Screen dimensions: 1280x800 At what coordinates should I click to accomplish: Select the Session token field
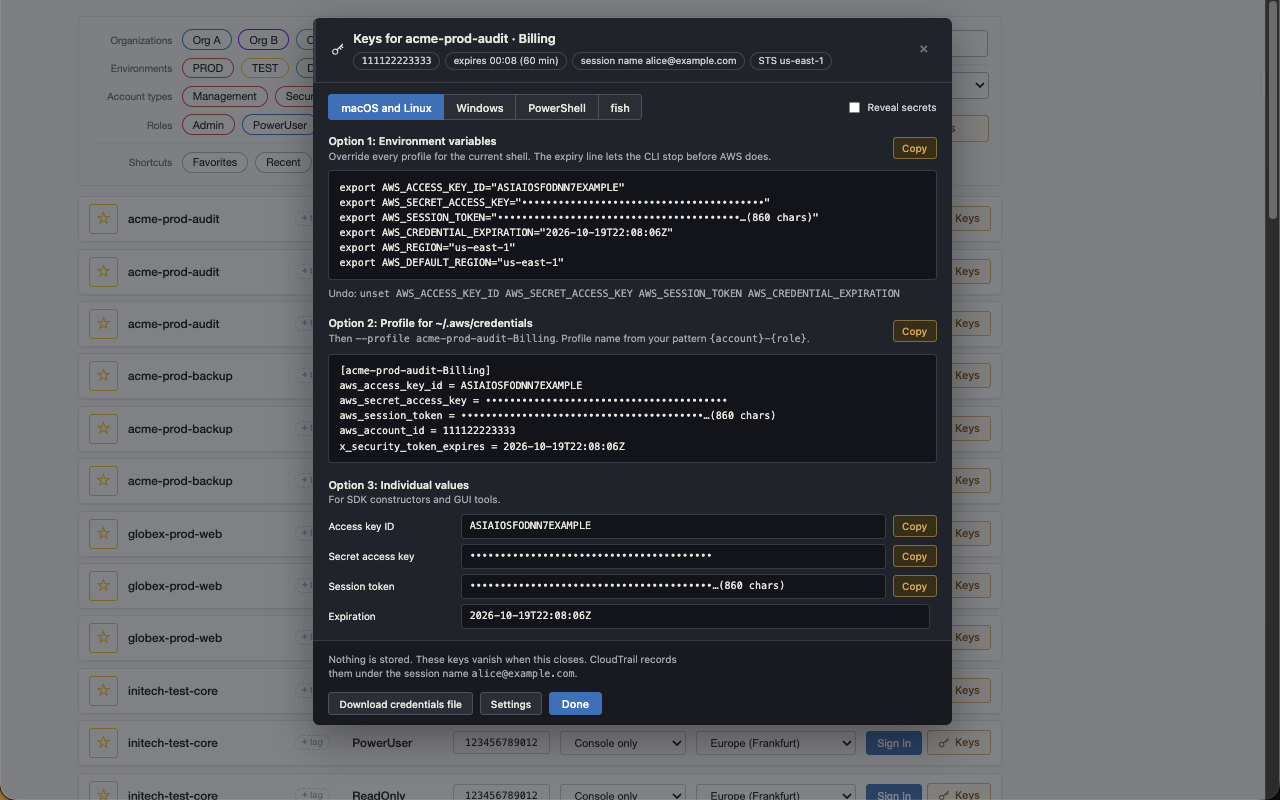pos(673,586)
